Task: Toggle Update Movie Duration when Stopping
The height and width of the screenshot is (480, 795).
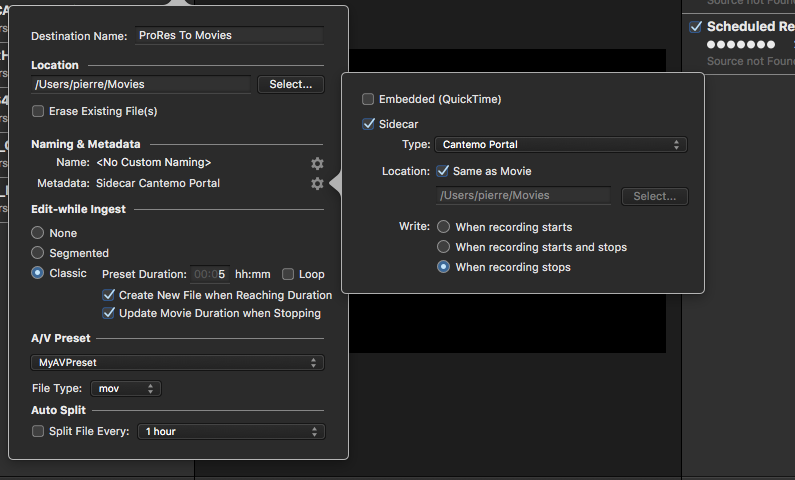Action: point(109,313)
